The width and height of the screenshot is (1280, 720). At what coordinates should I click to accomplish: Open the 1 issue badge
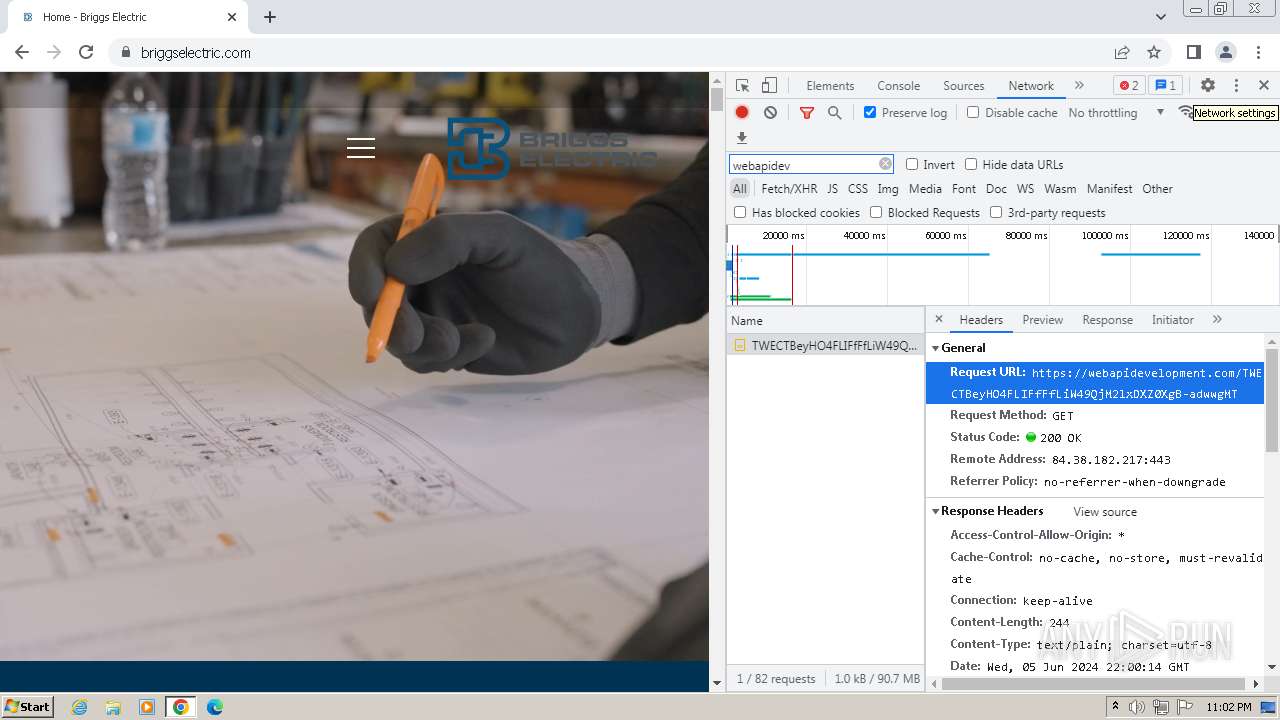[1165, 86]
